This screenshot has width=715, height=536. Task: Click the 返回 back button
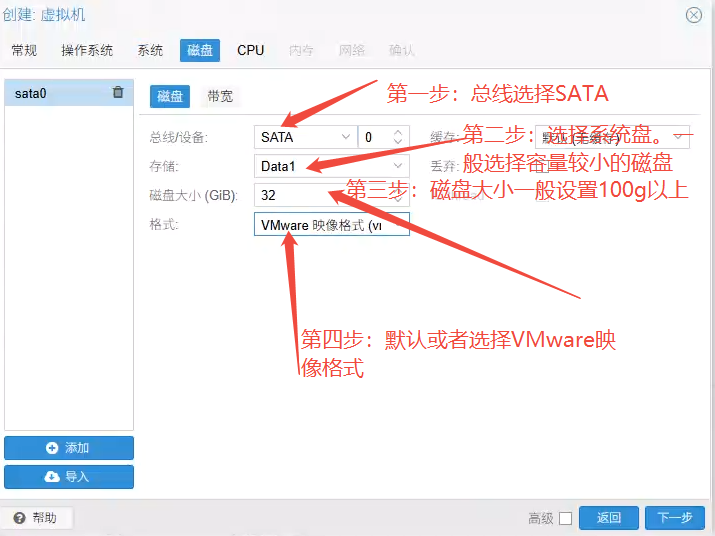pyautogui.click(x=609, y=518)
